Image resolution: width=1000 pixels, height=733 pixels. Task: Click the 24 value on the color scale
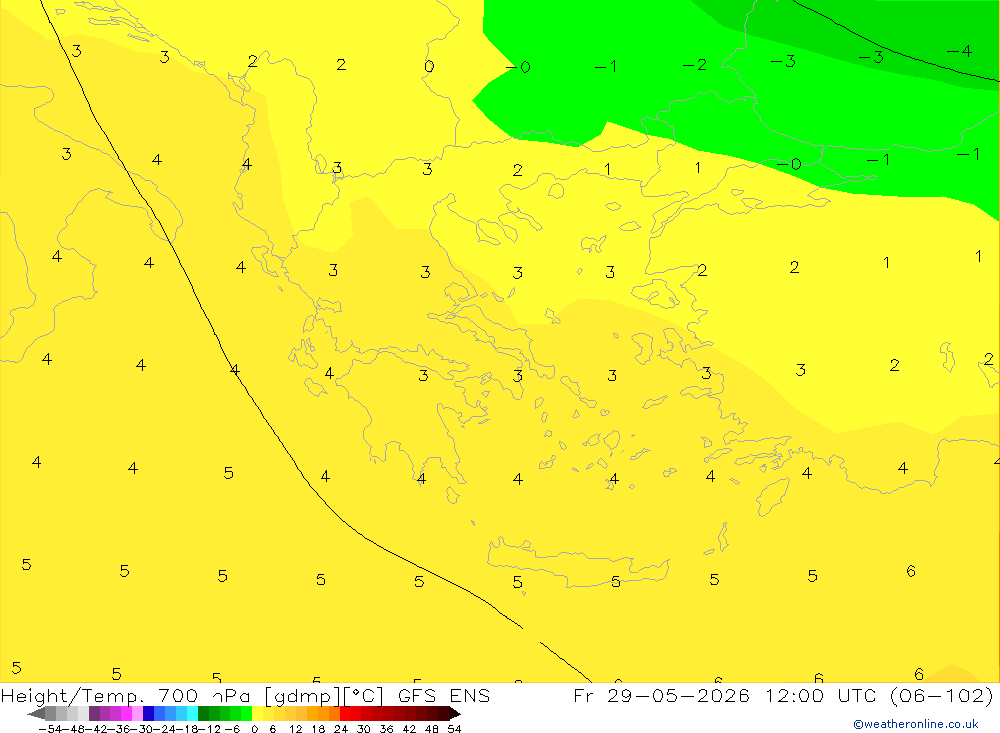click(341, 729)
